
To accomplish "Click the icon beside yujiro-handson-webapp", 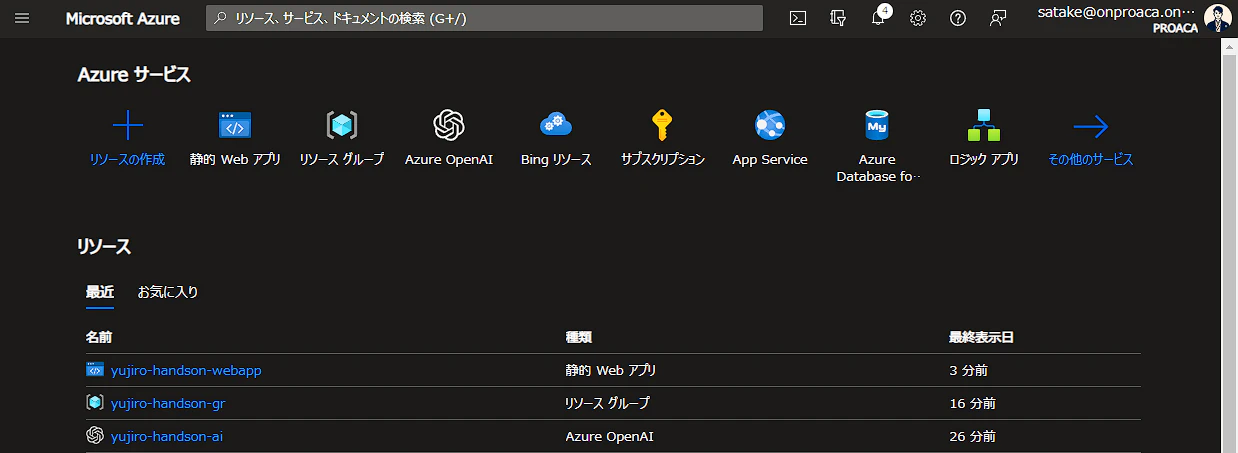I will tap(95, 370).
